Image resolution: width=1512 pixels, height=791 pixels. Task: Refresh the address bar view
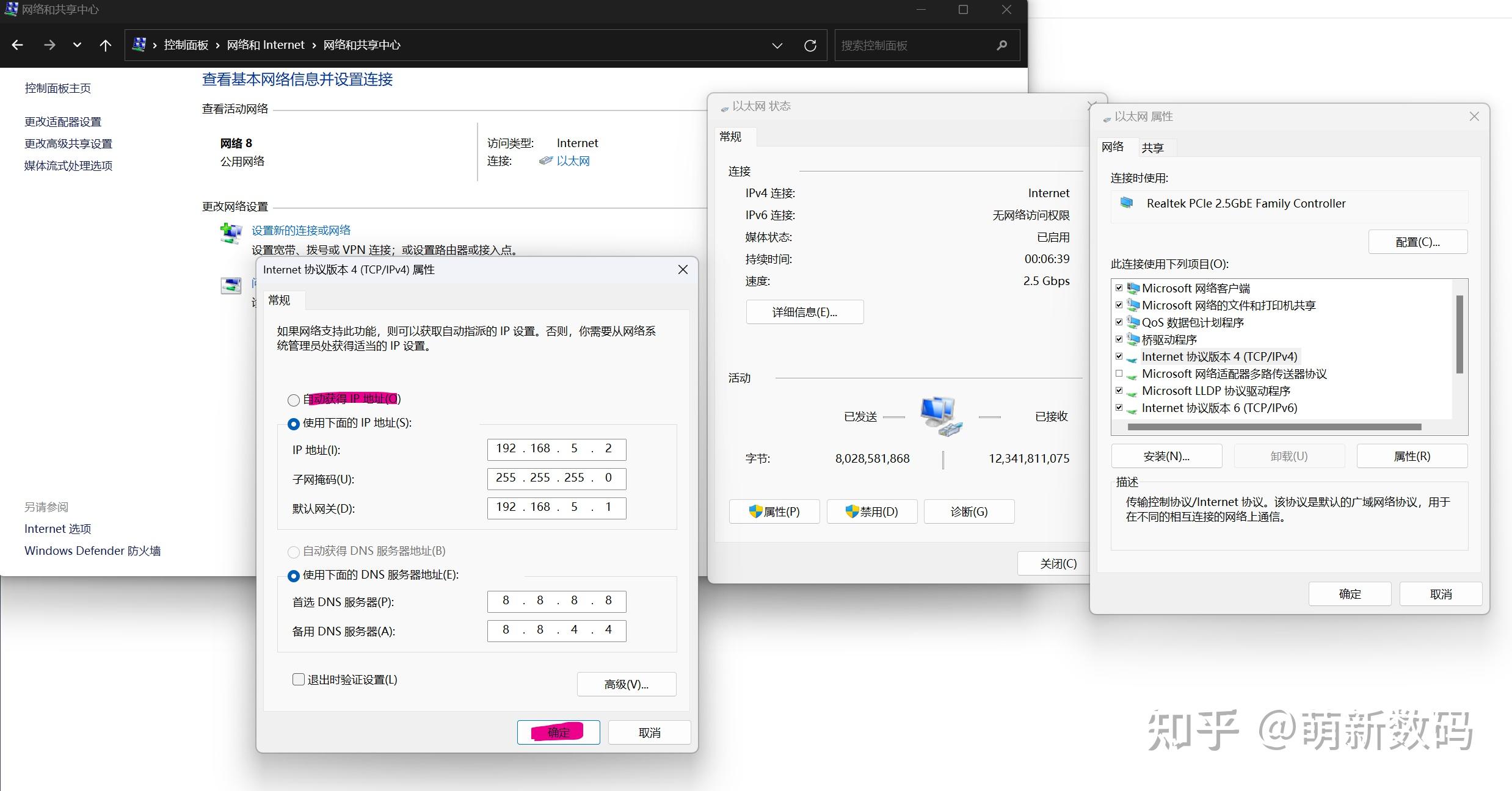tap(810, 45)
